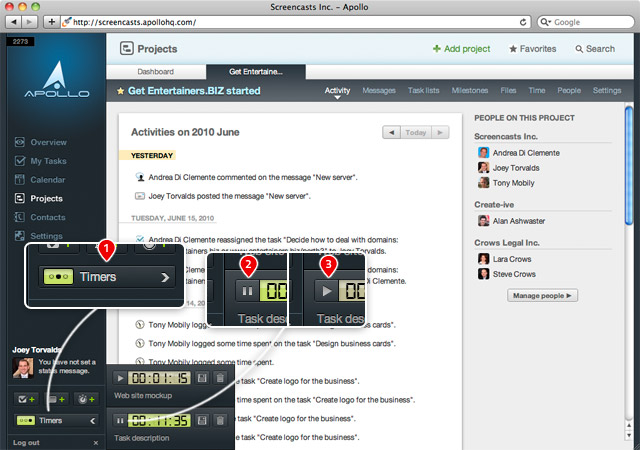Open Search in the Projects header
The height and width of the screenshot is (450, 640).
click(x=595, y=49)
